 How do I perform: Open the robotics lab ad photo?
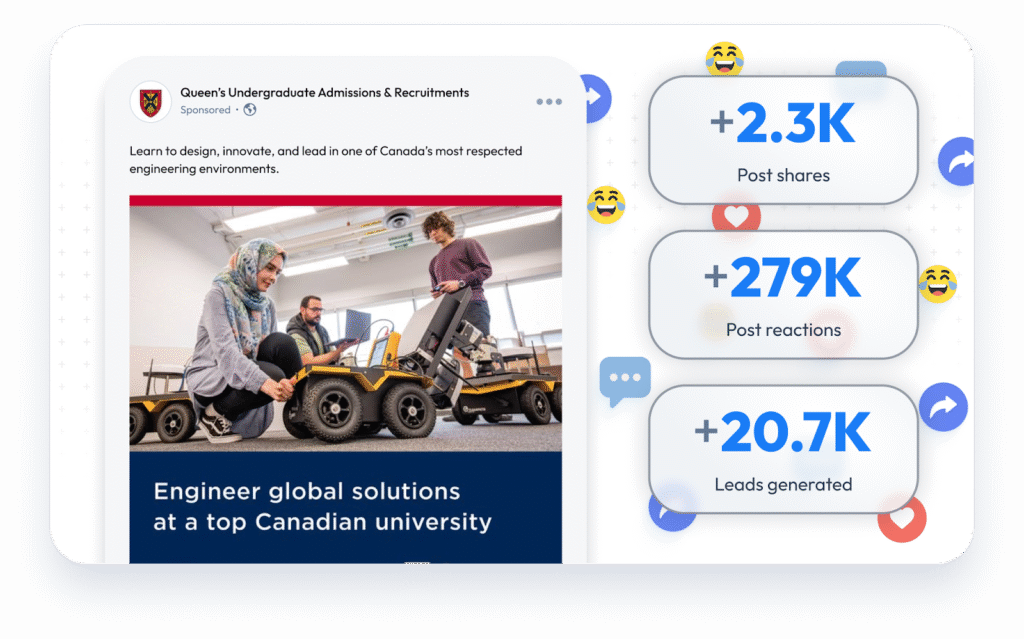[345, 329]
